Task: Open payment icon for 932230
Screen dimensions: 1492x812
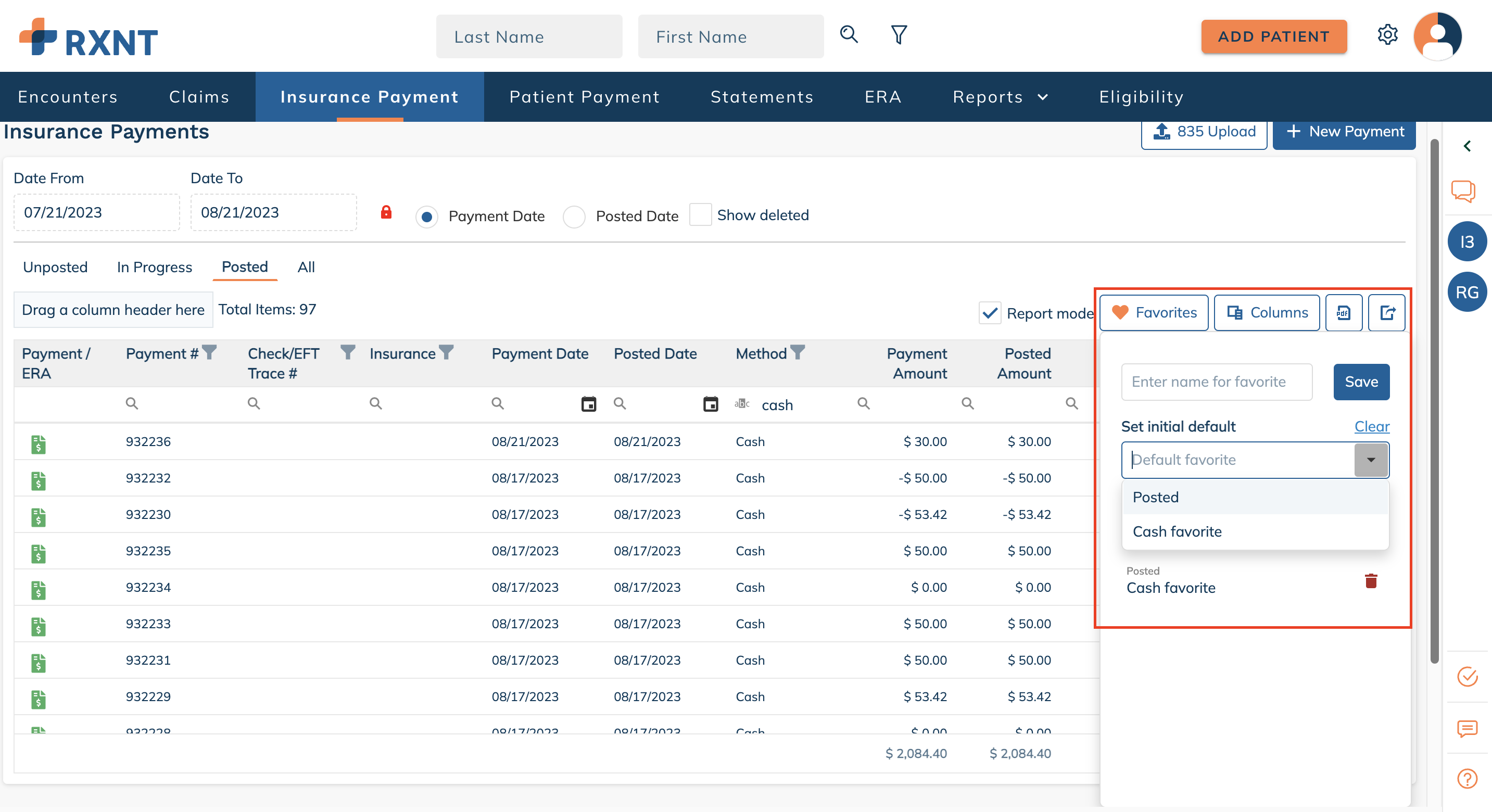Action: [38, 517]
